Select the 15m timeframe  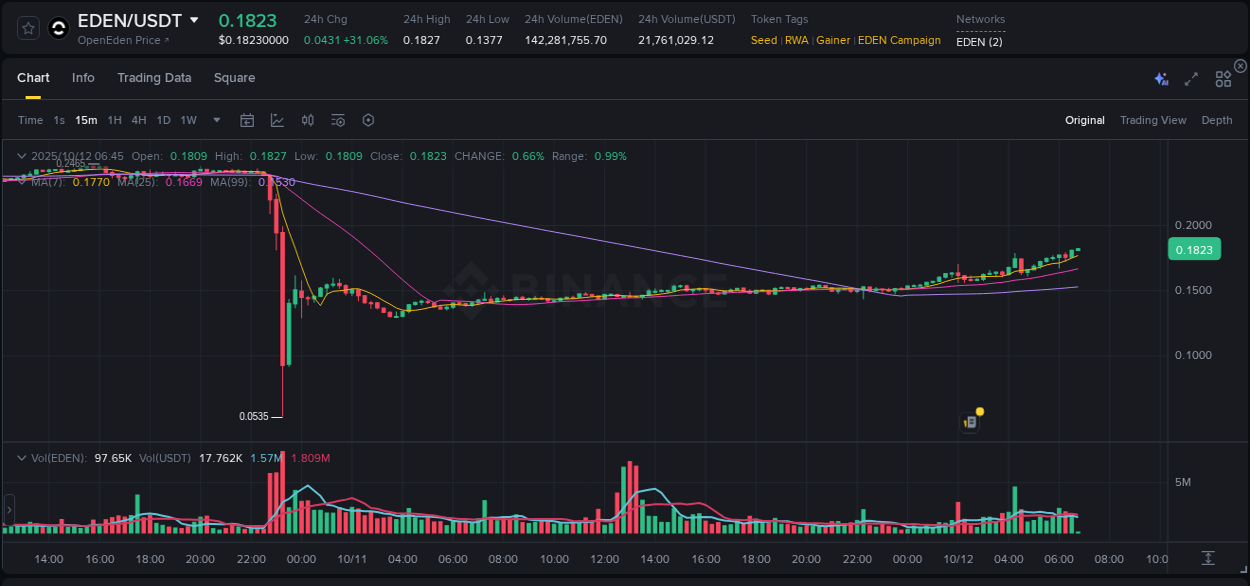coord(86,120)
